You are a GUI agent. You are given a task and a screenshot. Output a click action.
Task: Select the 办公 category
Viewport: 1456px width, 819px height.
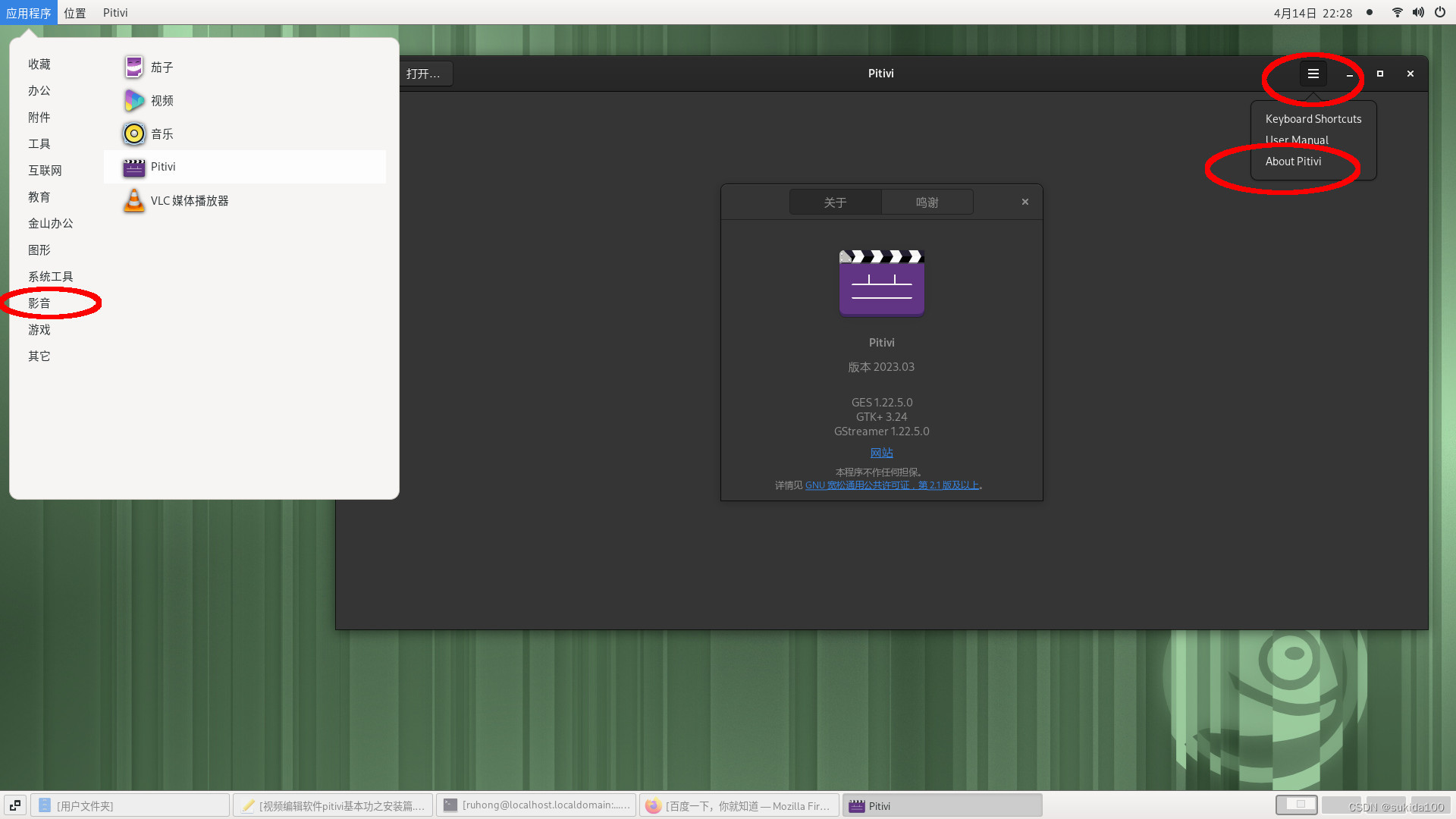coord(39,91)
